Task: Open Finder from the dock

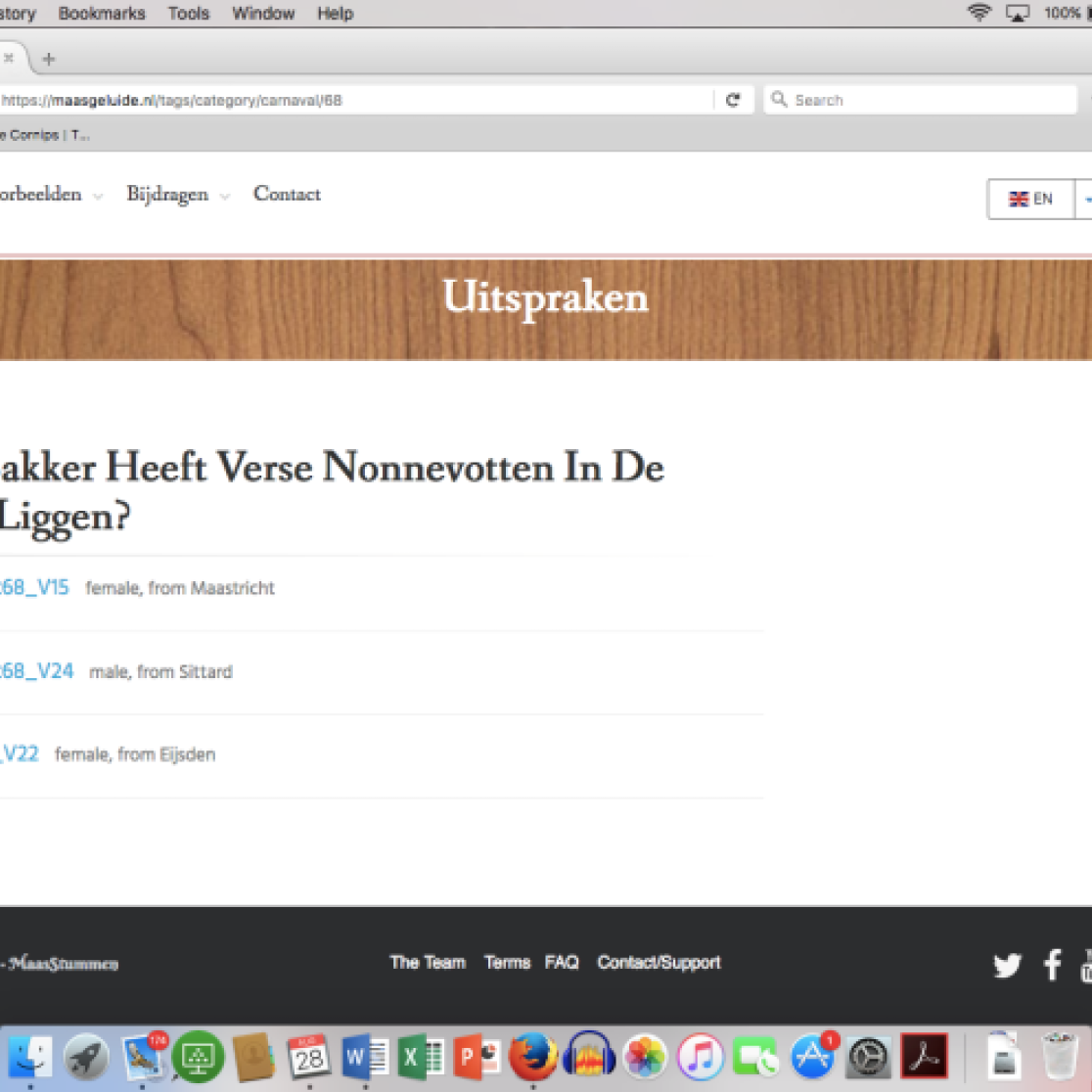Action: point(30,1057)
